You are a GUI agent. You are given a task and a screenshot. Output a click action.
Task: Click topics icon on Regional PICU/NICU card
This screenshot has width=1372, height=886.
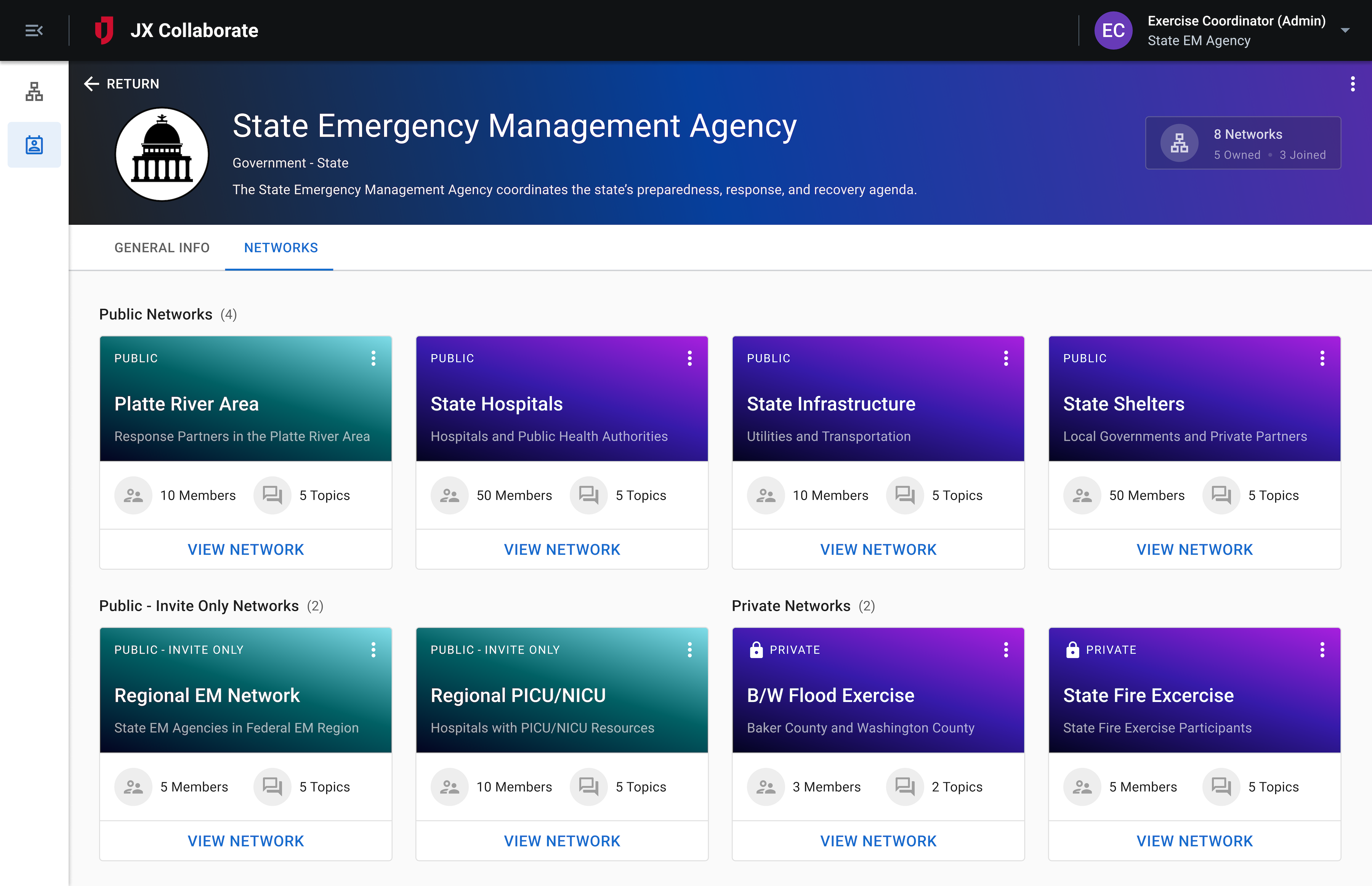click(x=588, y=787)
